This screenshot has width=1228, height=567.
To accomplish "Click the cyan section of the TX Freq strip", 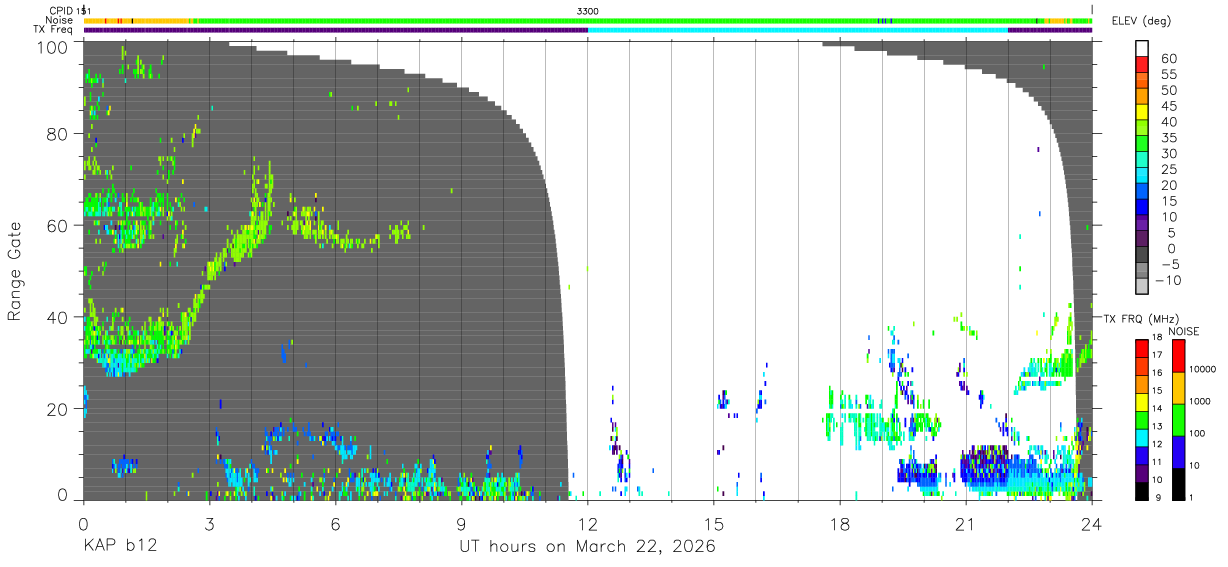I will tap(797, 30).
